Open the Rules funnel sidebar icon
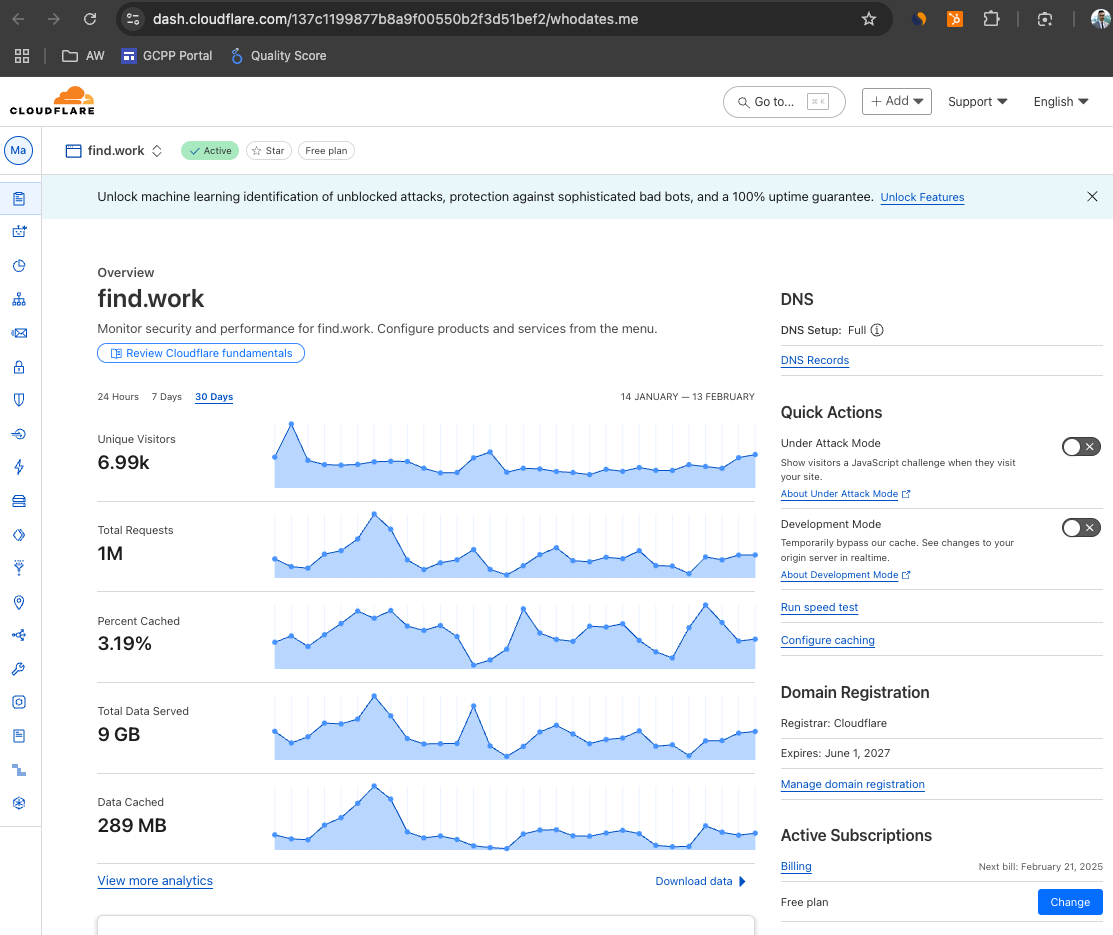 pos(19,568)
